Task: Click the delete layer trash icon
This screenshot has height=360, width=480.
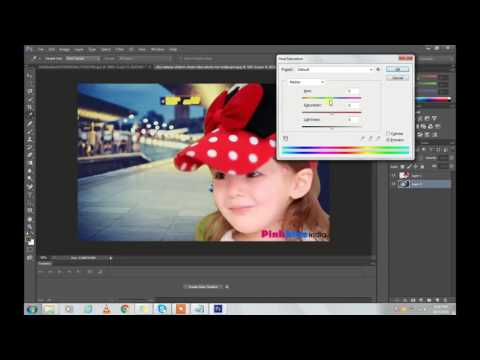Action: click(446, 300)
